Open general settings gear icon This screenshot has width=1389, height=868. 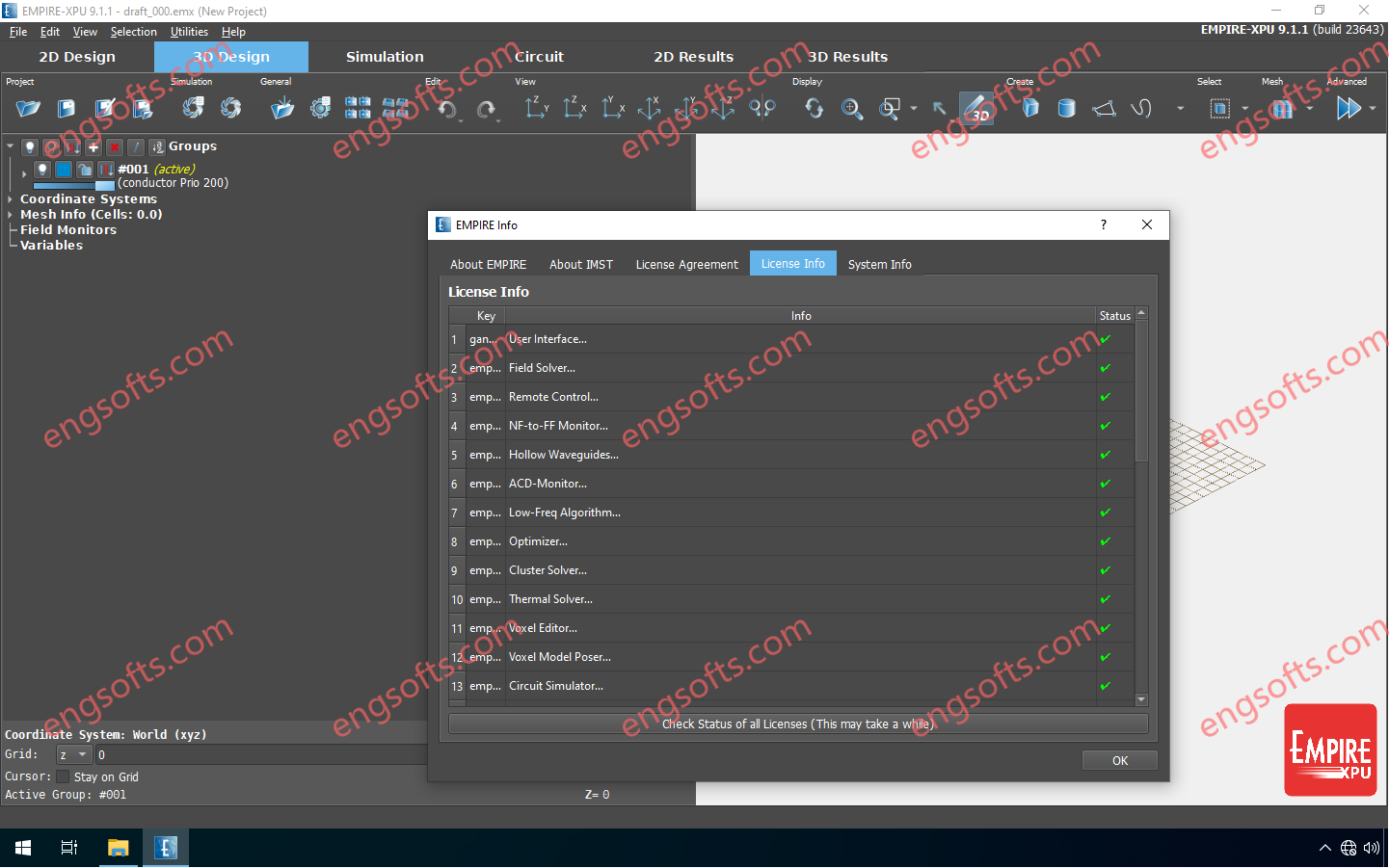coord(320,108)
